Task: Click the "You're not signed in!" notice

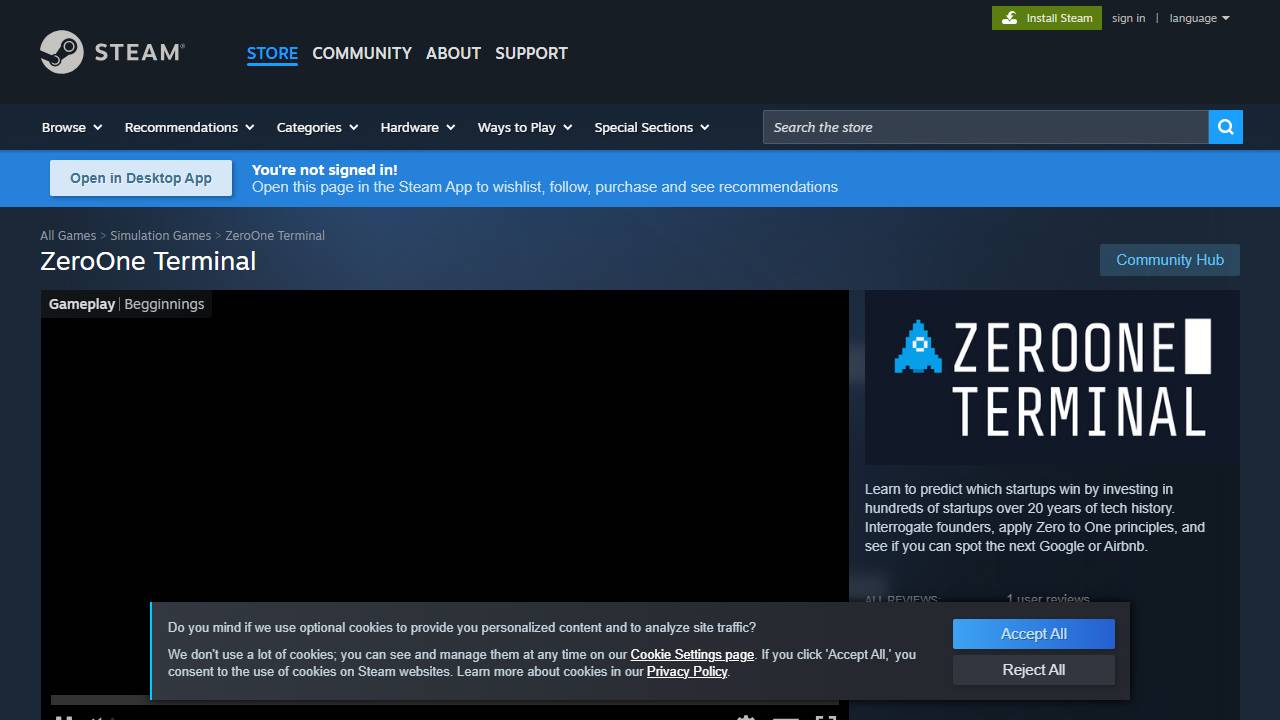Action: [325, 170]
